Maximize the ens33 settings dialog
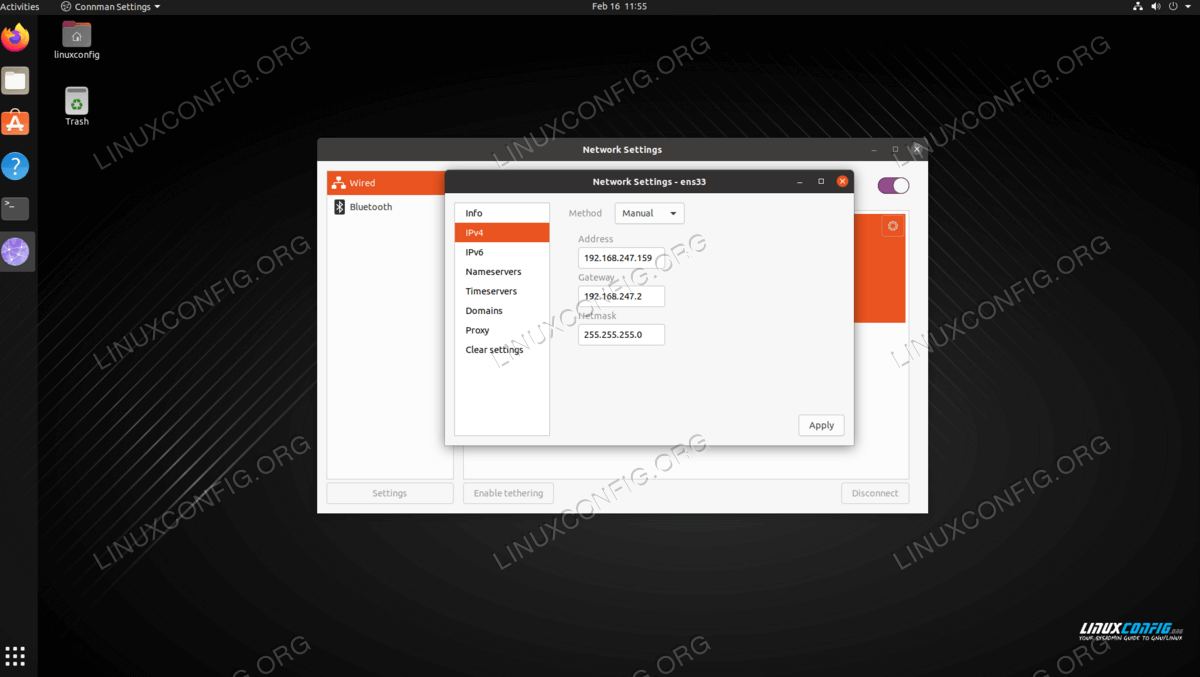This screenshot has height=677, width=1200. pos(821,182)
